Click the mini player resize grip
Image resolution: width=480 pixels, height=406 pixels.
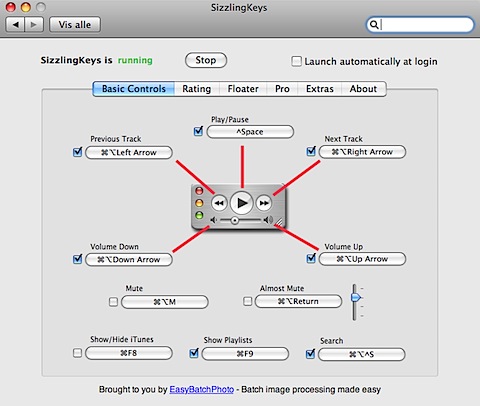tap(279, 223)
